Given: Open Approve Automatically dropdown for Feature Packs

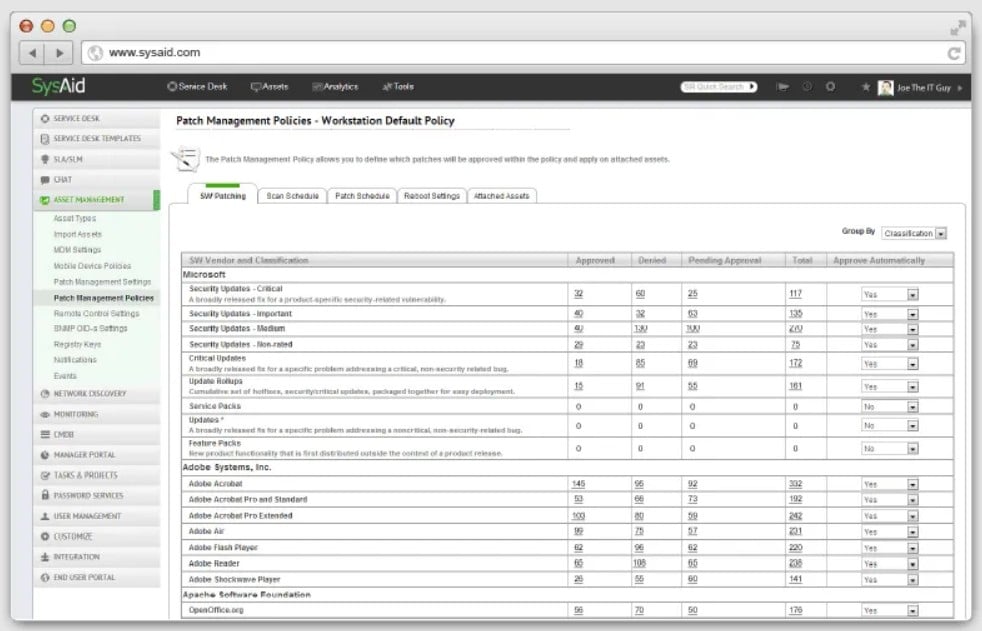Looking at the screenshot, I should 890,449.
